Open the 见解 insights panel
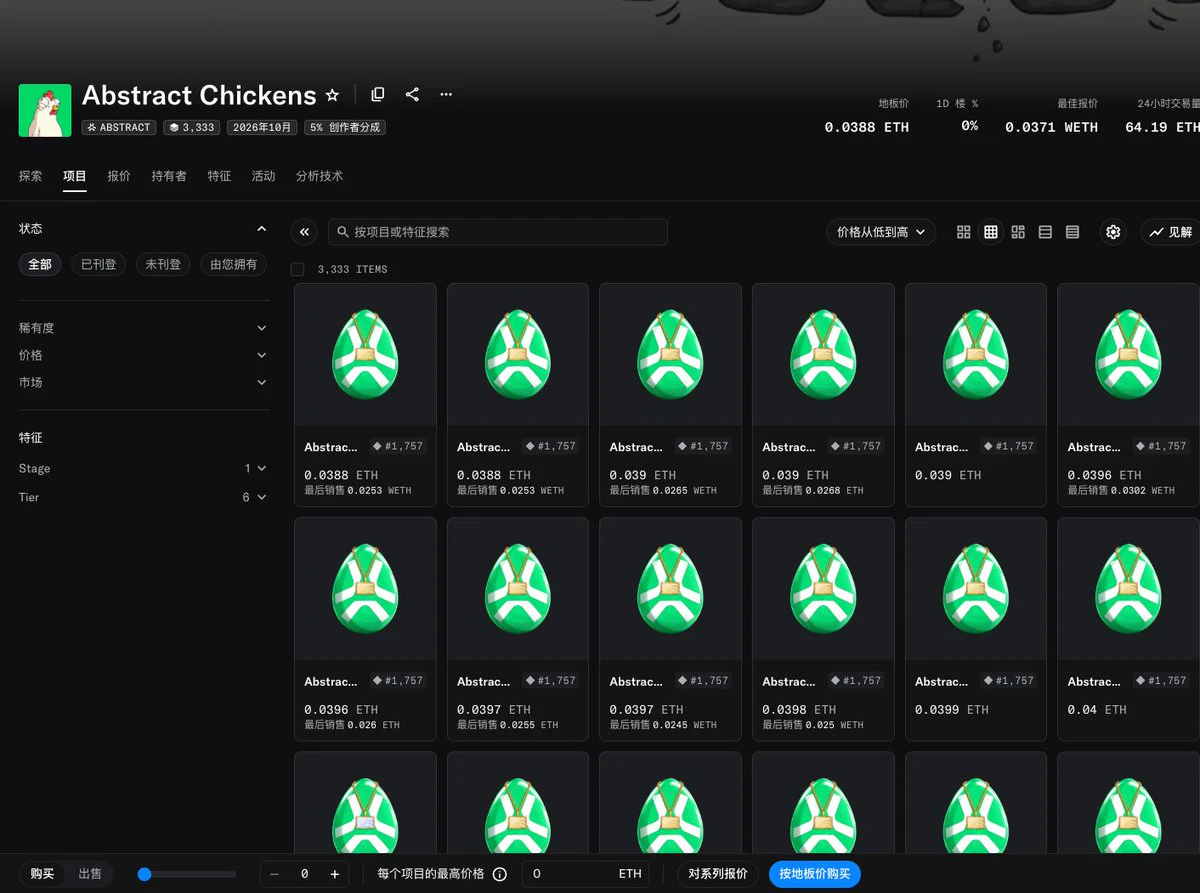1200x893 pixels. pos(1170,232)
